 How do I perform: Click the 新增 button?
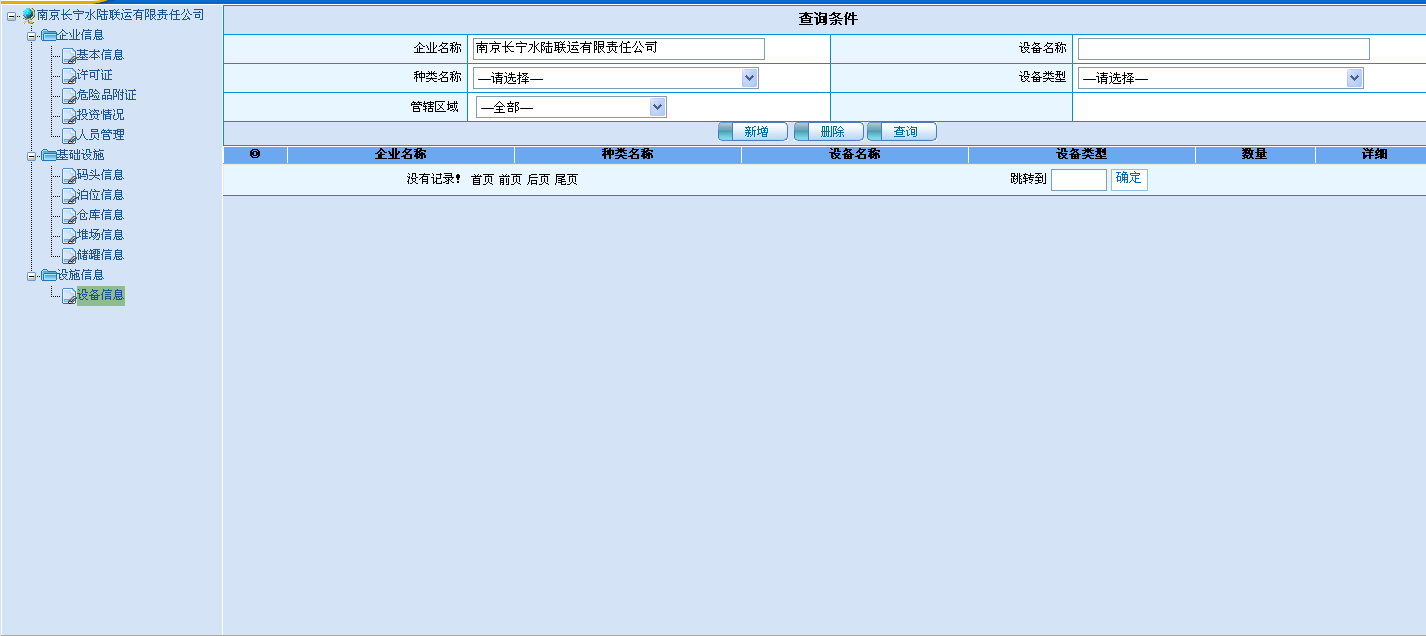[753, 132]
